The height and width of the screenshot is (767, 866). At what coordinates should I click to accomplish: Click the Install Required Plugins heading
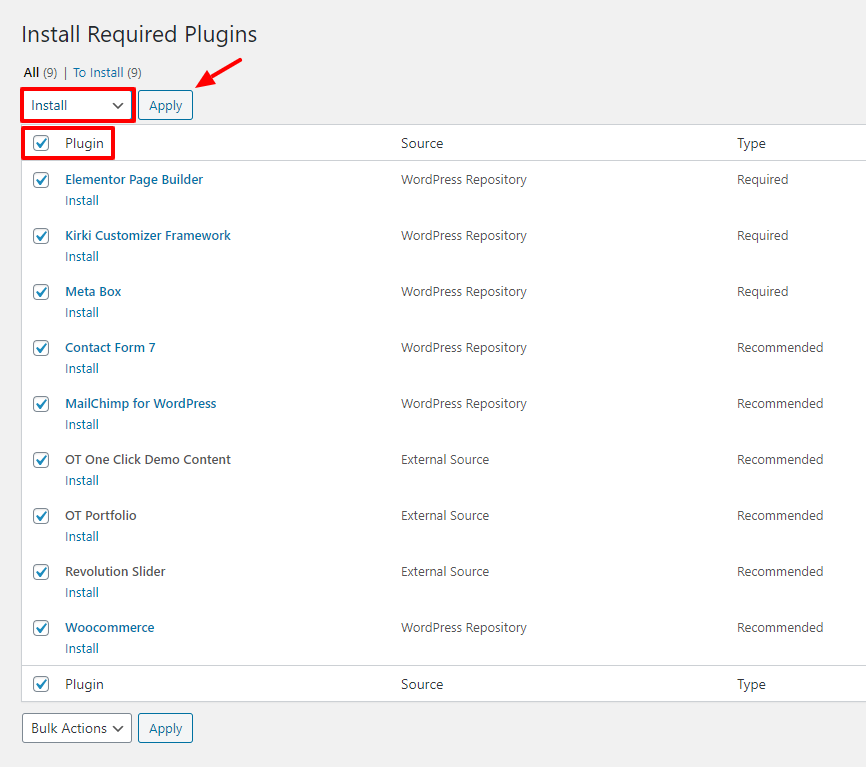[x=139, y=34]
